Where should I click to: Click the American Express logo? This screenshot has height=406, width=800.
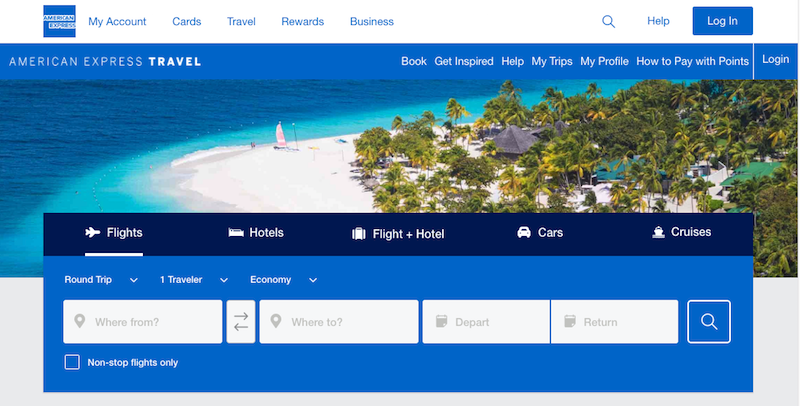coord(59,21)
